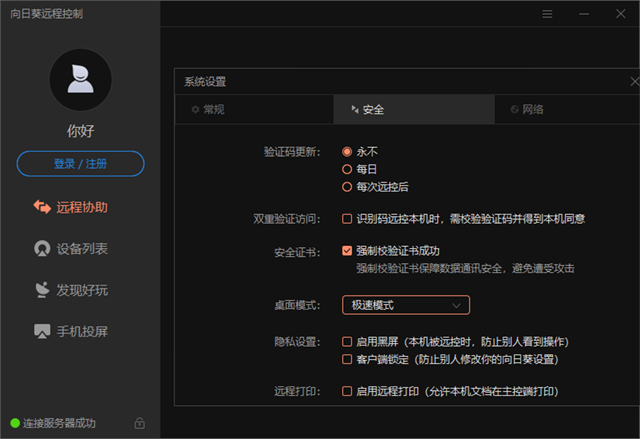Click the 登录 / 注册 button
This screenshot has height=439, width=640.
pyautogui.click(x=80, y=164)
